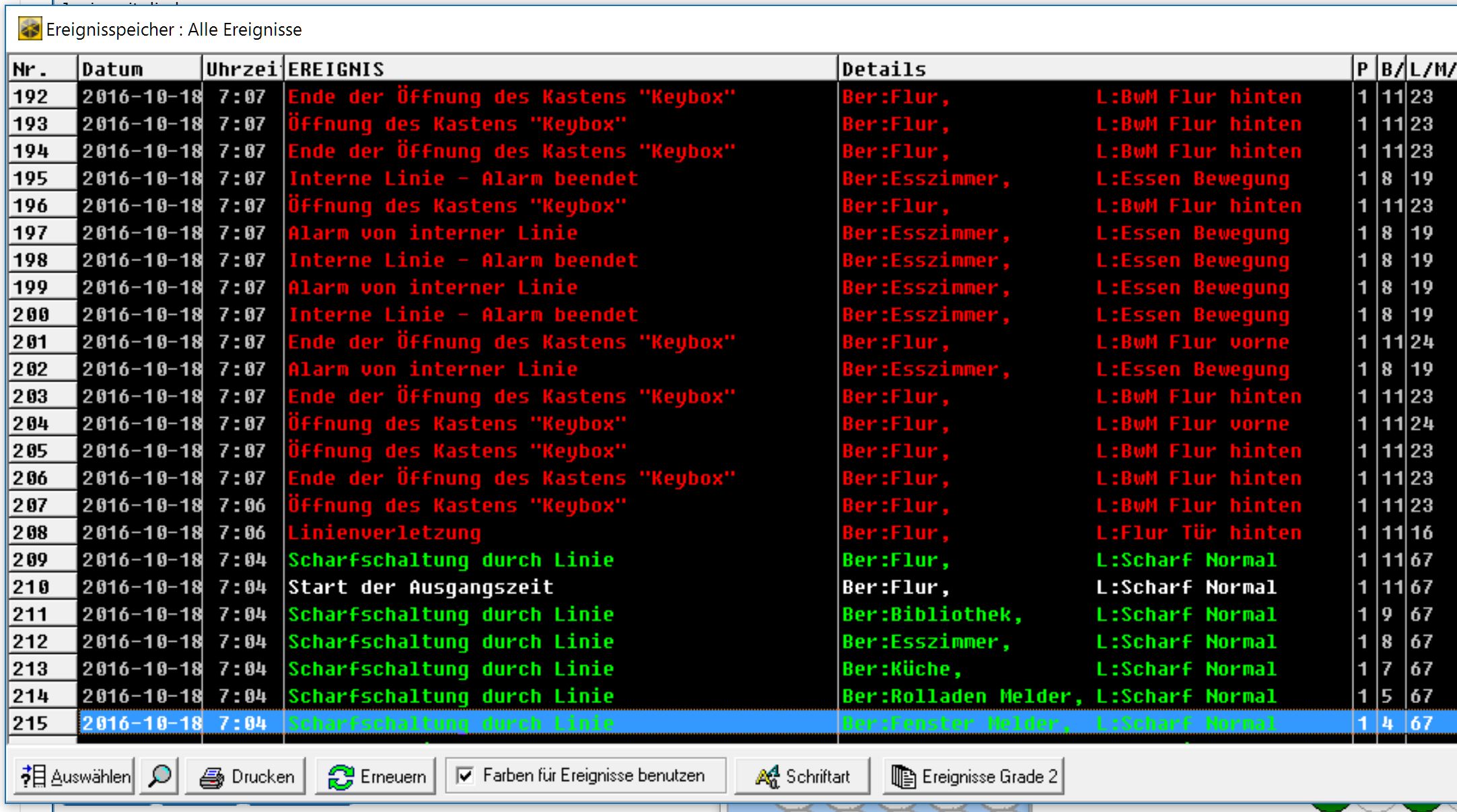Screen dimensions: 1457x812
Task: Click the Ereignisspeicher window title icon
Action: click(30, 29)
